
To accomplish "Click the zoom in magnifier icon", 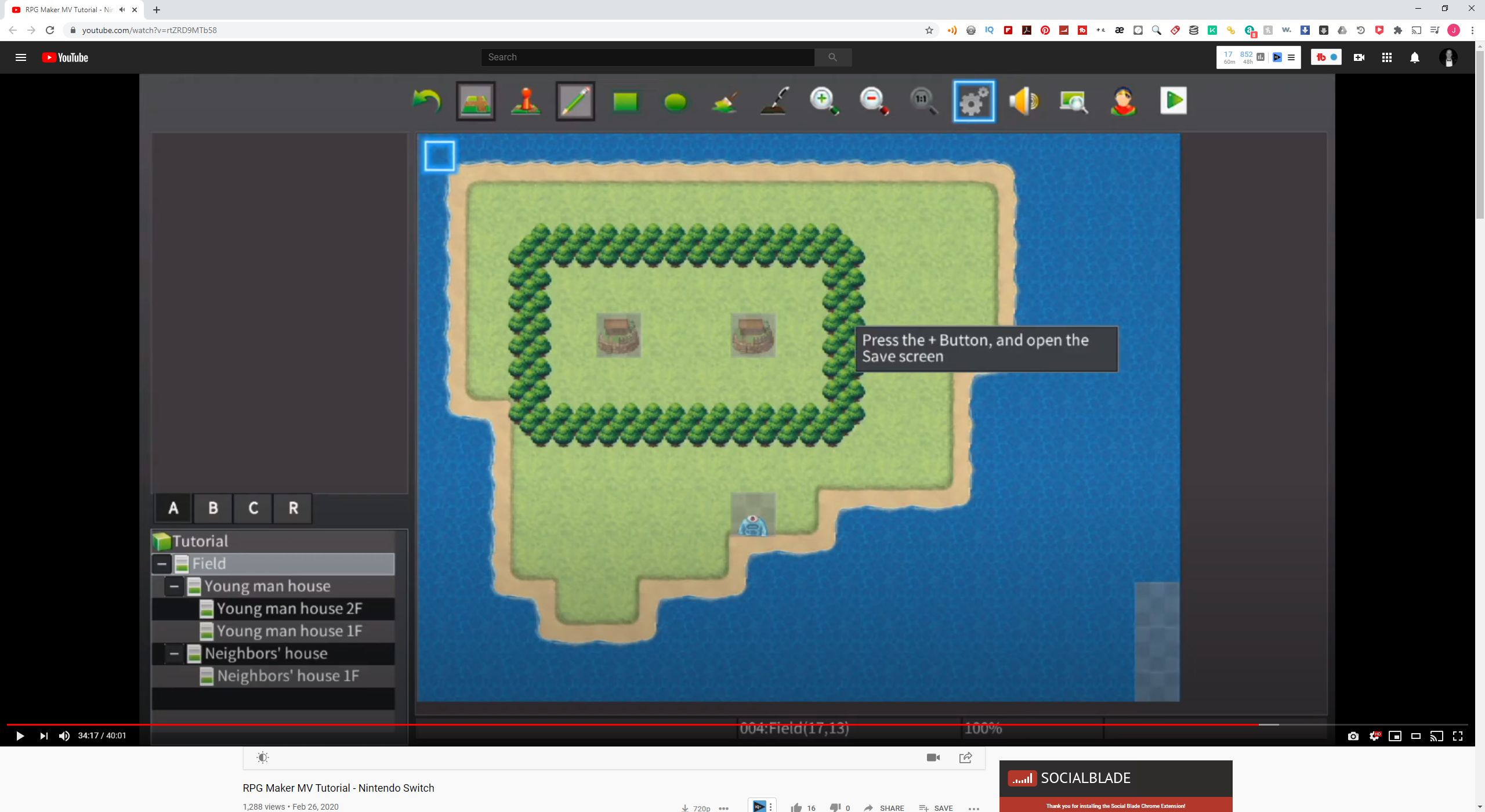I will [824, 101].
